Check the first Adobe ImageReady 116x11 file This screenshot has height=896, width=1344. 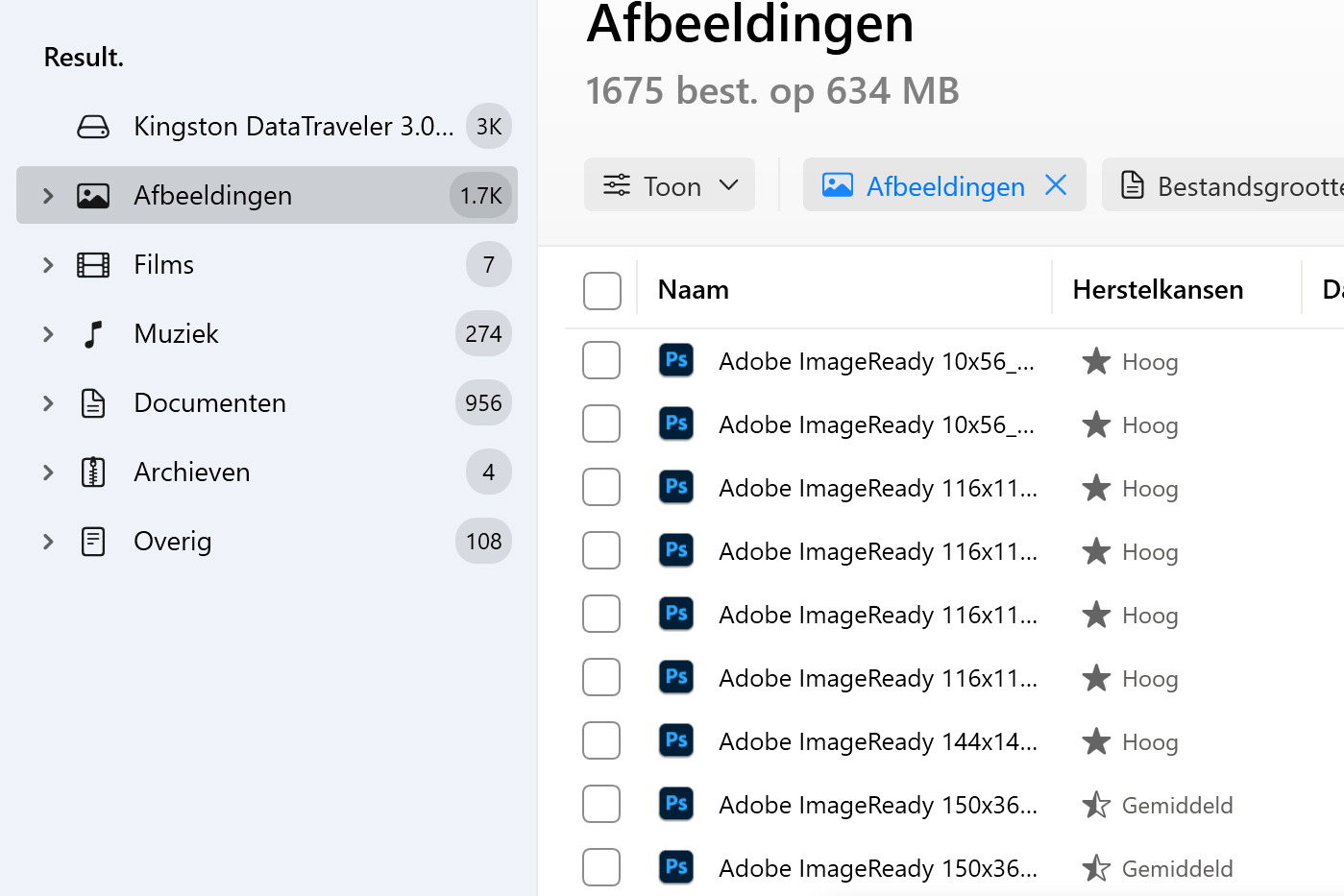coord(601,487)
